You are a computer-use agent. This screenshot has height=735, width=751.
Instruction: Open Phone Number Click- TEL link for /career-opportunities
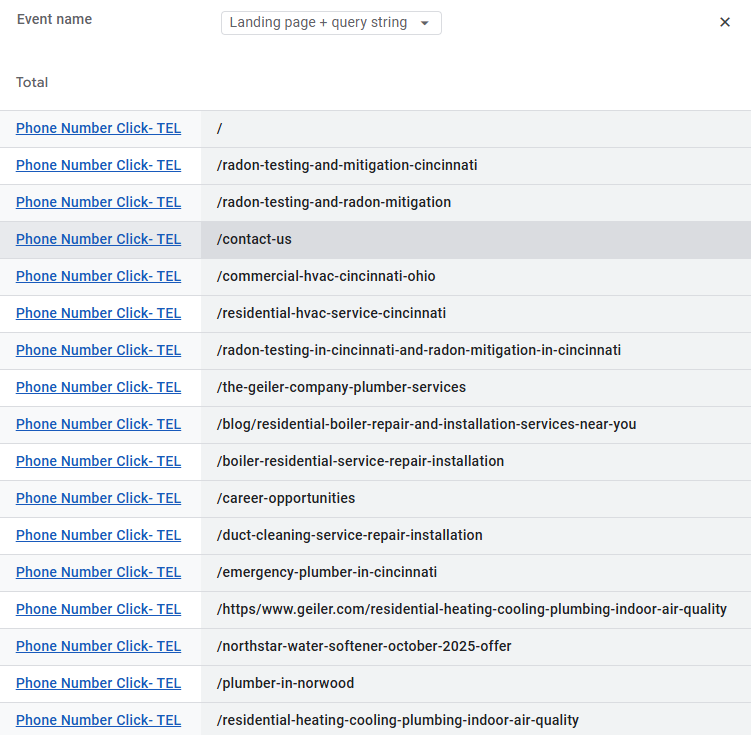[98, 498]
